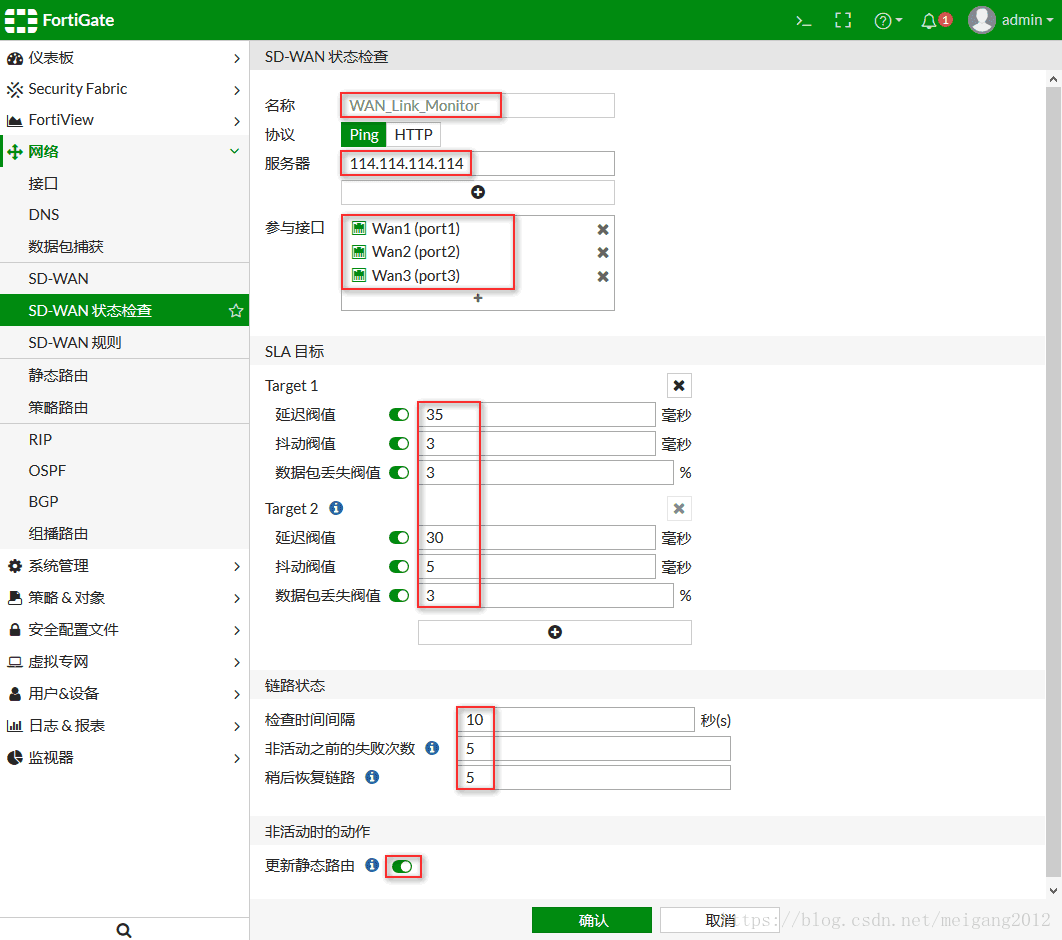Click the Wan2 (port2) interface icon

(359, 252)
